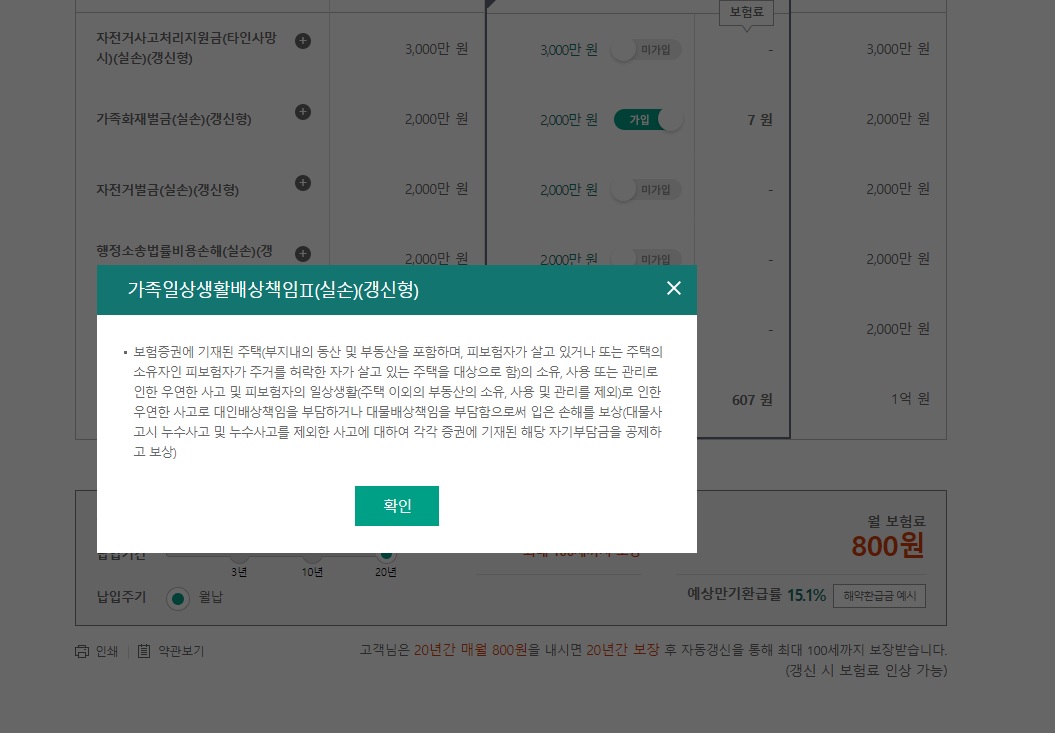Pick the 10년 payment period point

tap(312, 557)
